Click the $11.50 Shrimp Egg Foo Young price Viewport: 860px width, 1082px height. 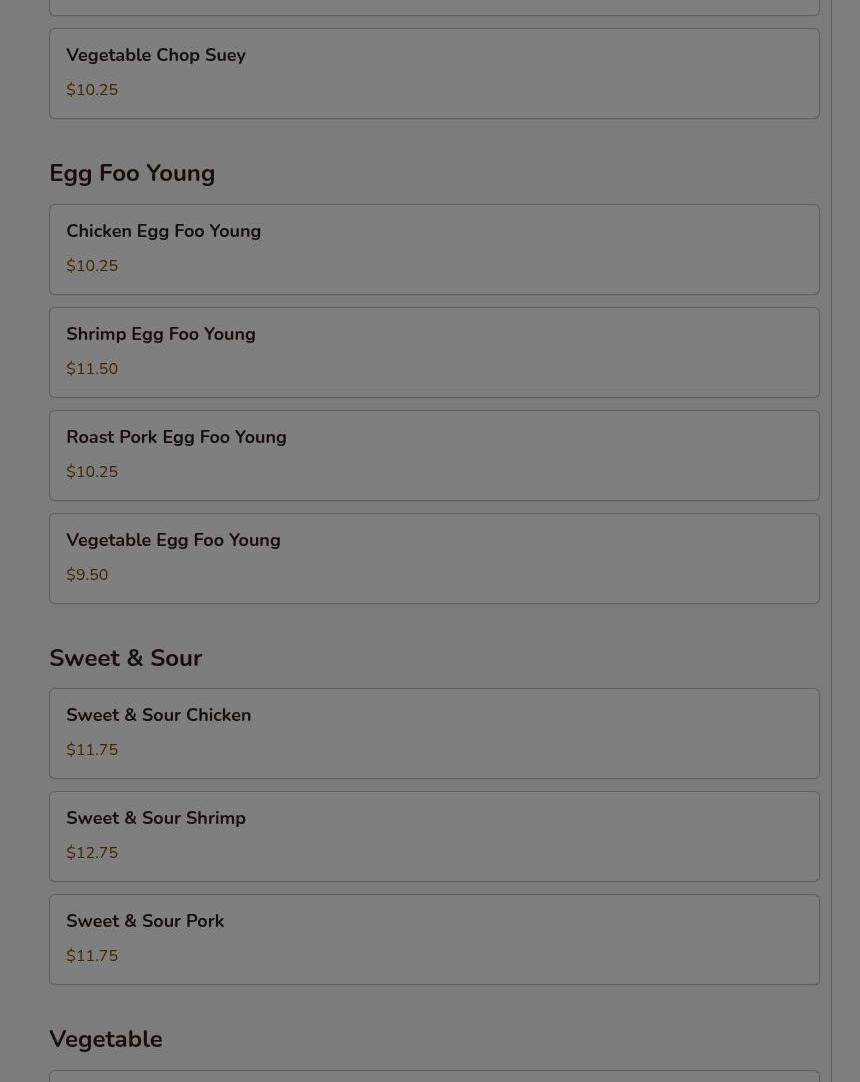92,369
